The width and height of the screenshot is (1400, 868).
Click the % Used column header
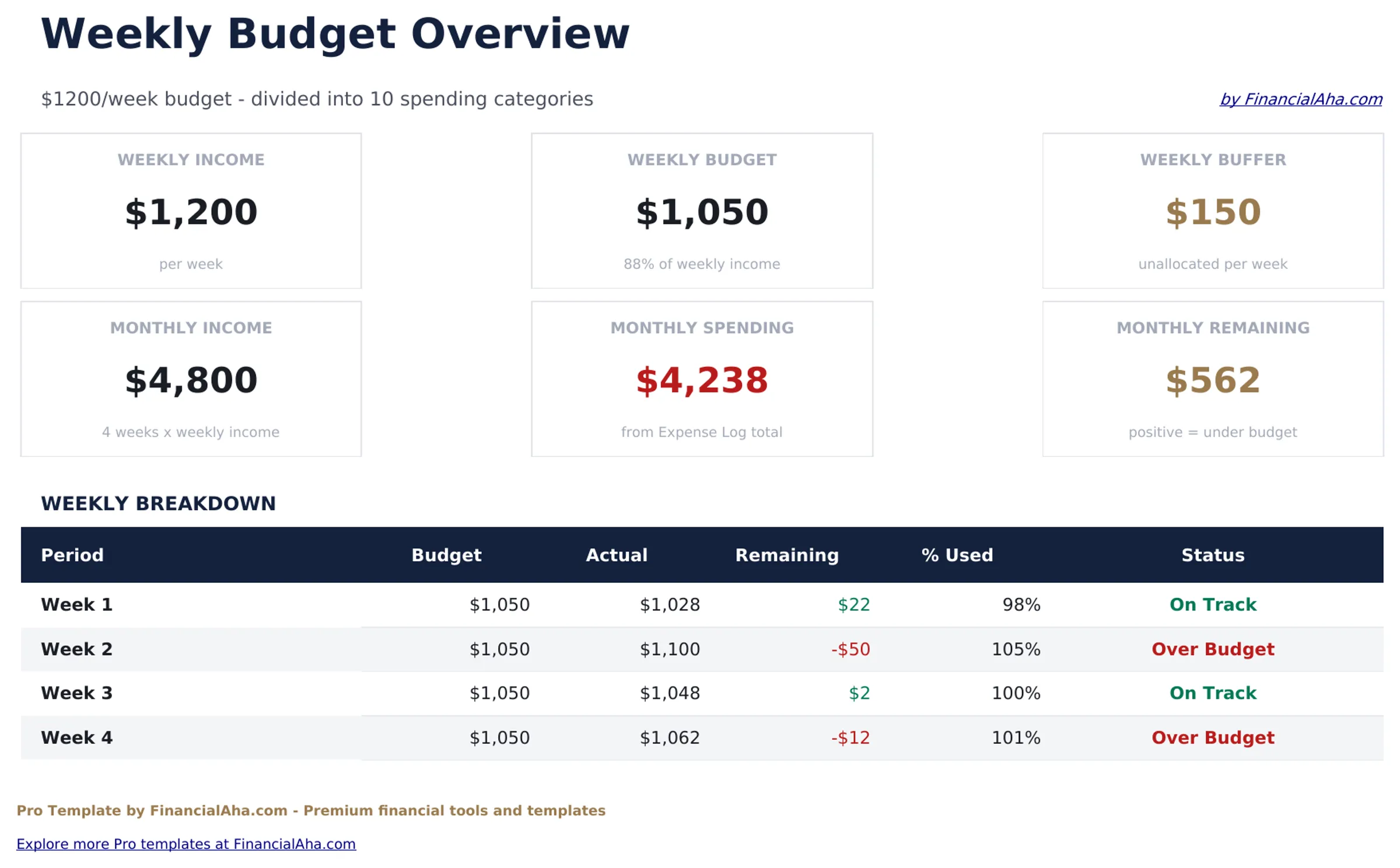(957, 555)
